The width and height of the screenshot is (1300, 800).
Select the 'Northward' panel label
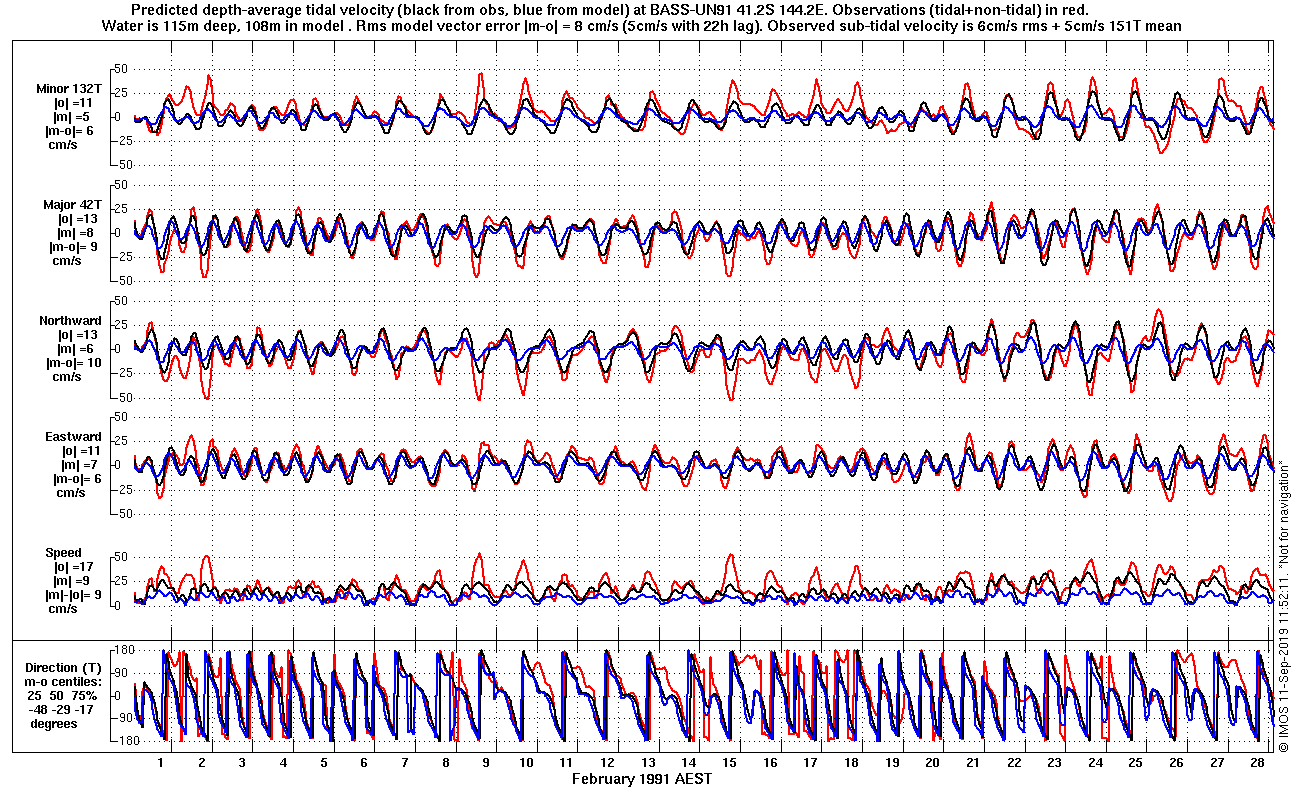tap(70, 321)
